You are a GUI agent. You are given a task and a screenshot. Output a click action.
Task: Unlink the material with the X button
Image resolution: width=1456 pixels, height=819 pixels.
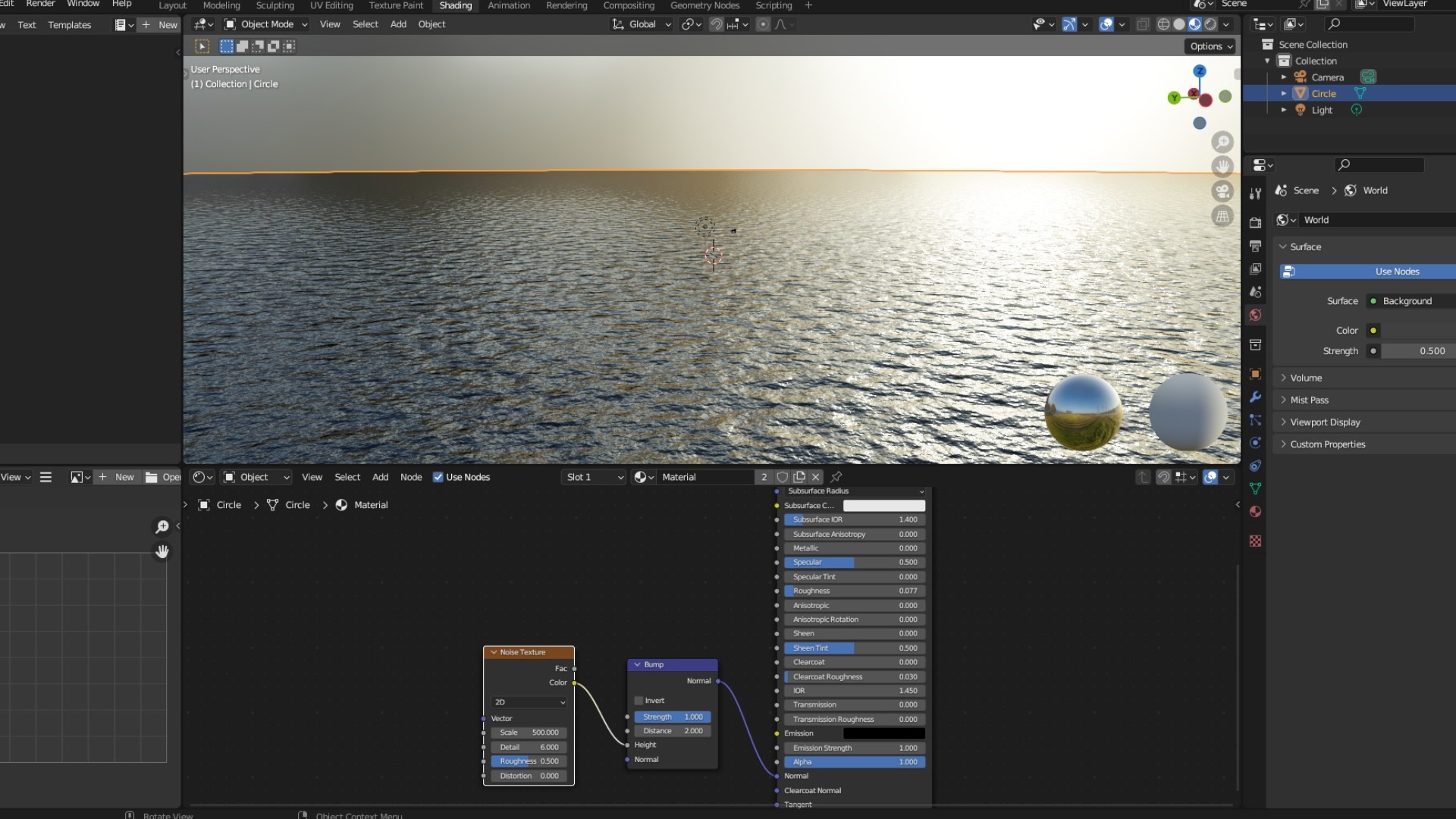coord(816,477)
